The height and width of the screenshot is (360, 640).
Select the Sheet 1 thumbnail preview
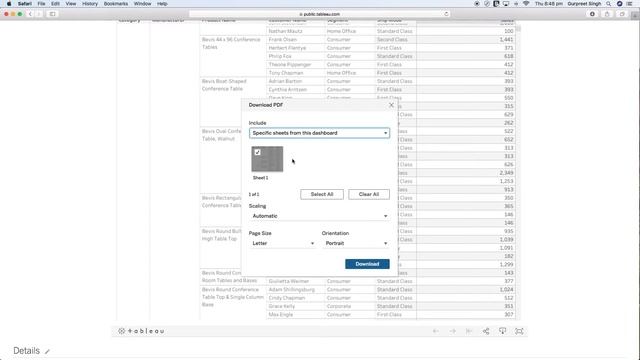pos(267,159)
